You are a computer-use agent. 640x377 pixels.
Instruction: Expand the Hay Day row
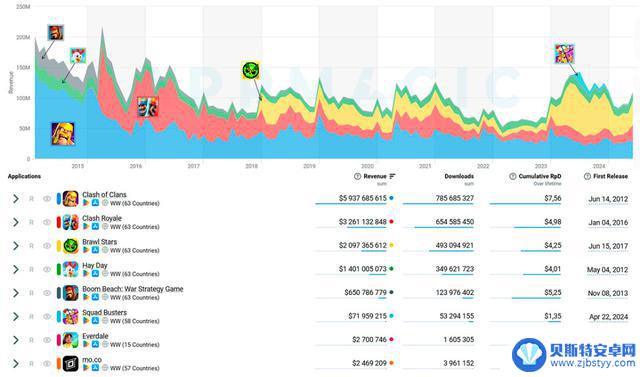(x=16, y=270)
